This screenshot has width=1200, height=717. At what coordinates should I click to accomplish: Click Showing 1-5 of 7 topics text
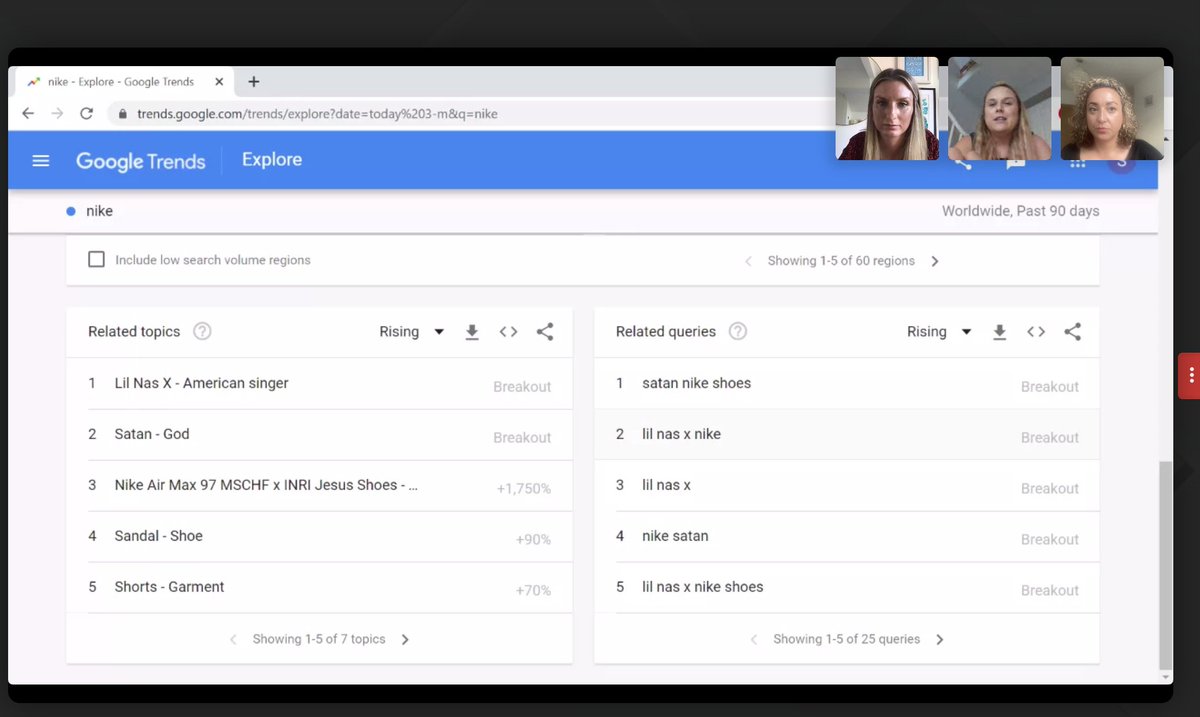319,639
